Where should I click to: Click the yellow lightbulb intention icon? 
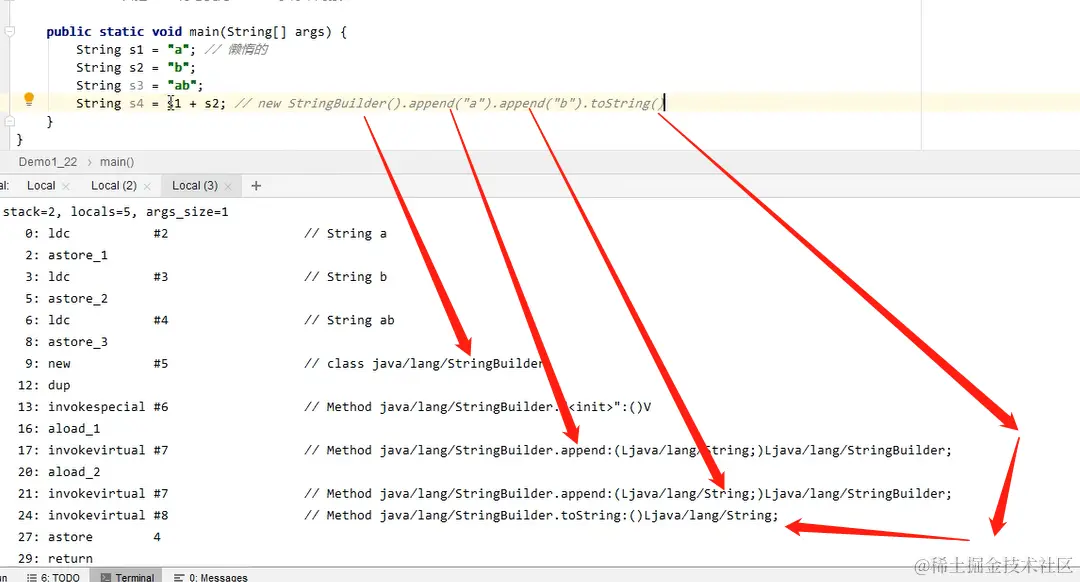[29, 99]
